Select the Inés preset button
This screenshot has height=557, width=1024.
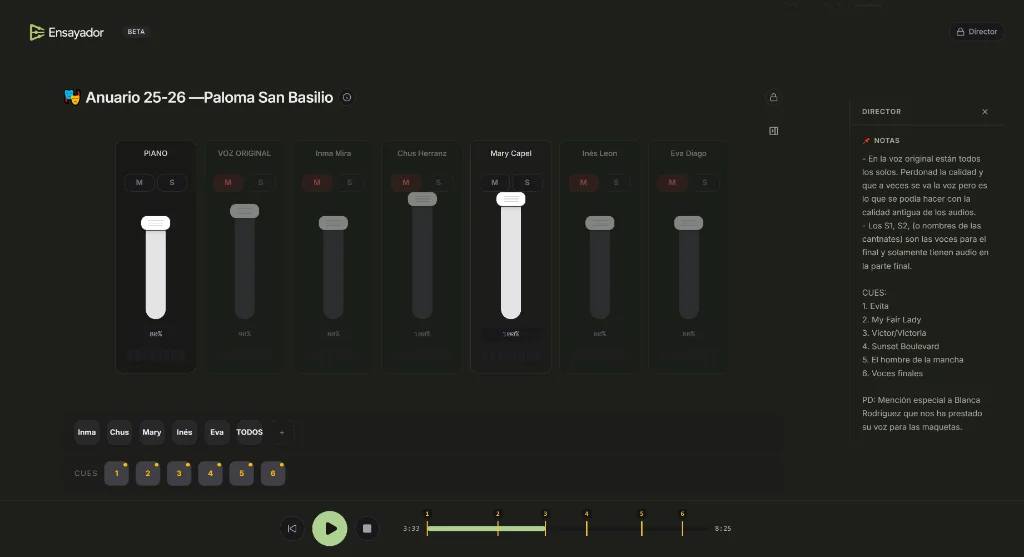pos(184,432)
